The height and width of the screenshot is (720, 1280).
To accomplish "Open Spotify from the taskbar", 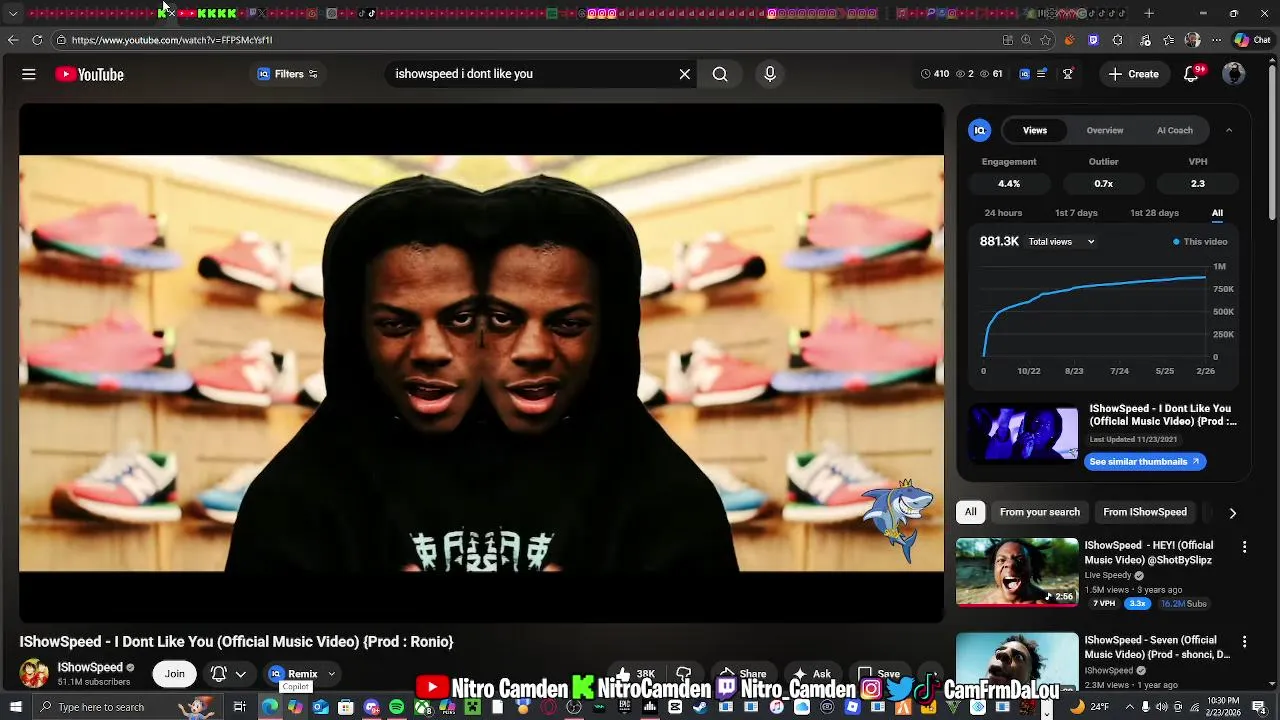I will pos(397,707).
